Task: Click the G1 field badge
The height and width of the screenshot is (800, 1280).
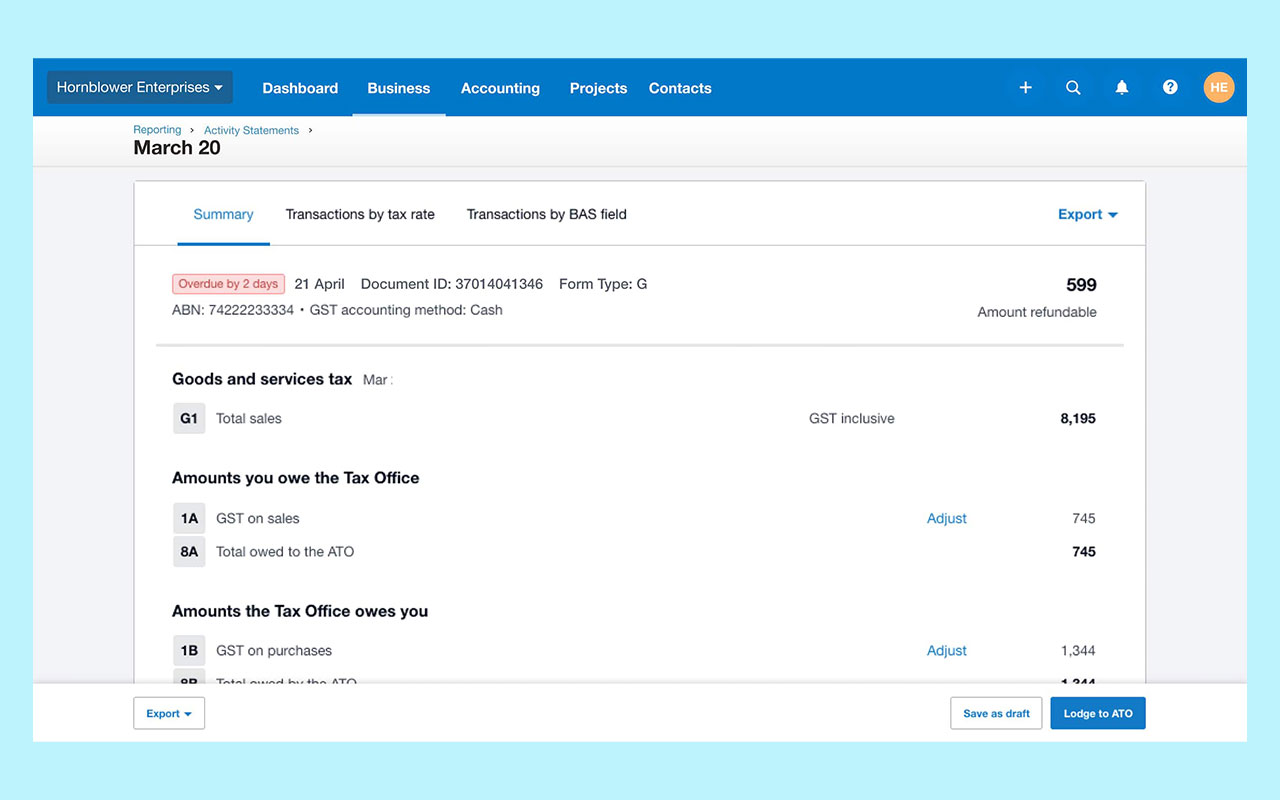Action: (x=189, y=419)
